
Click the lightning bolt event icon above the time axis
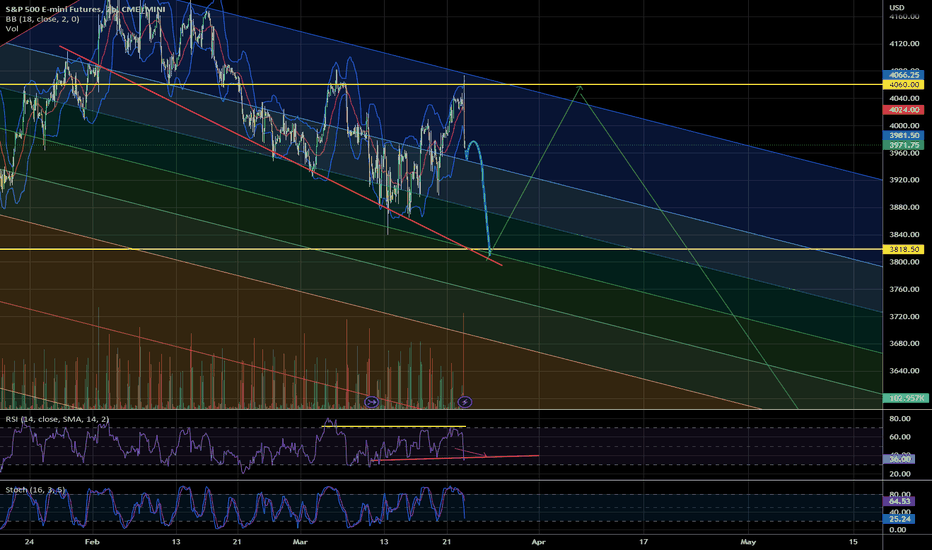tap(465, 403)
